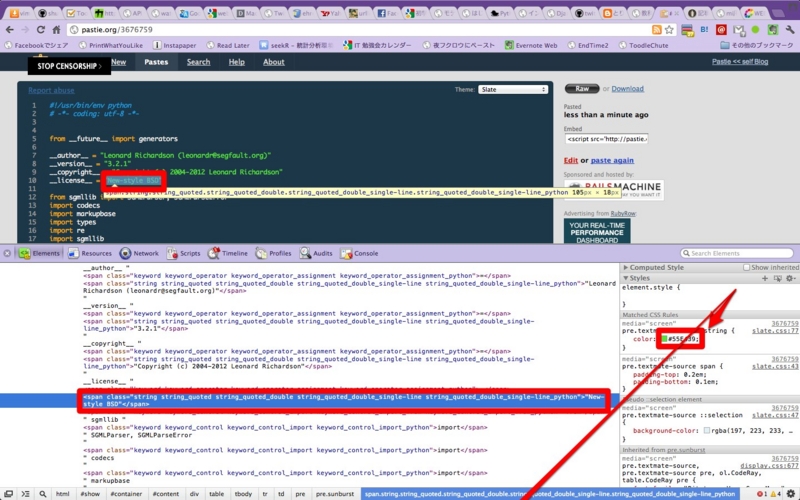Open DevTools settings gear at bottom right
This screenshot has width=800, height=500.
pyautogui.click(x=791, y=494)
